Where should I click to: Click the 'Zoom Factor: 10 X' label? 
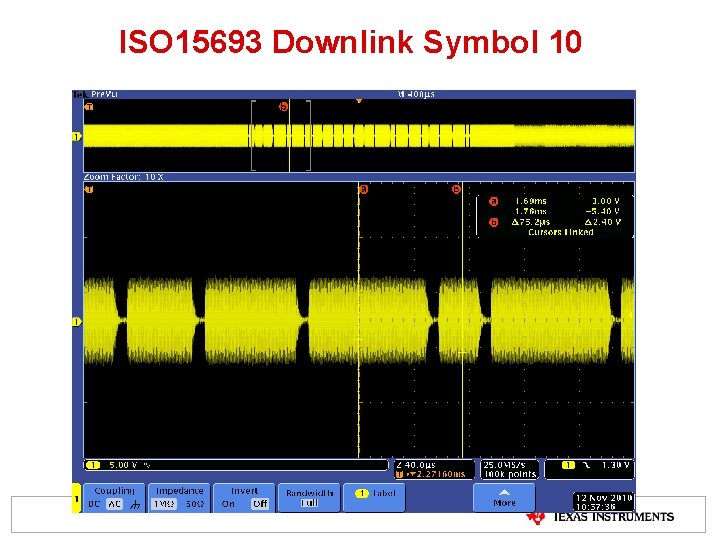[124, 177]
